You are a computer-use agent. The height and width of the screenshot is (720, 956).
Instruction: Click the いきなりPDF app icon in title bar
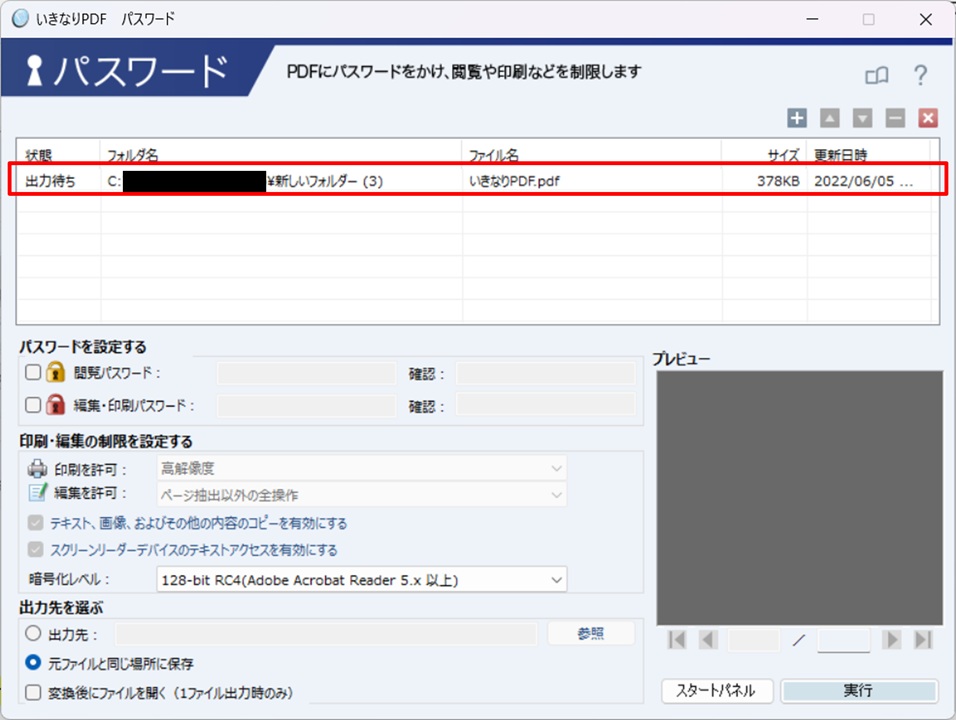tap(20, 18)
